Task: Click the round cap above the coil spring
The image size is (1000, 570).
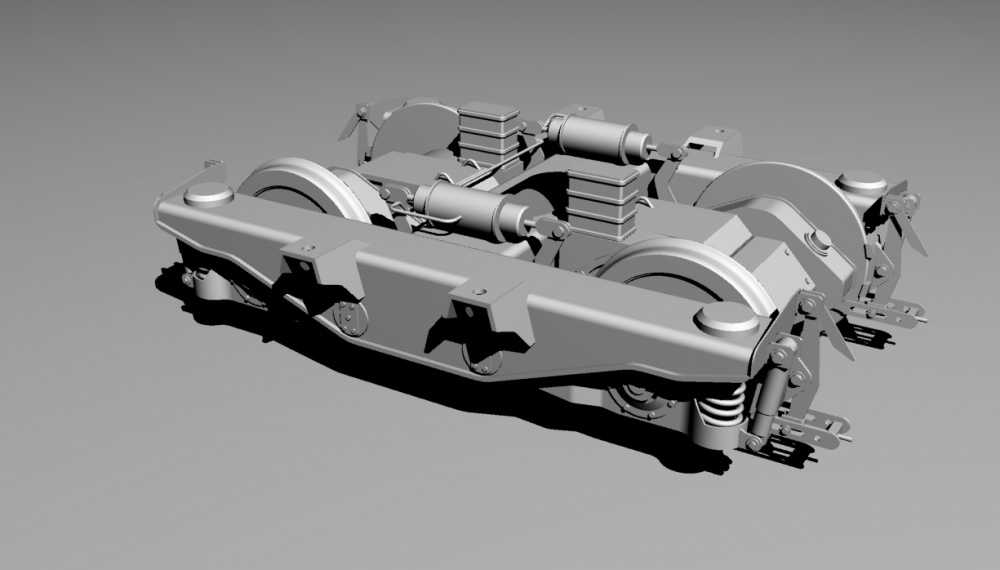Action: click(x=726, y=318)
